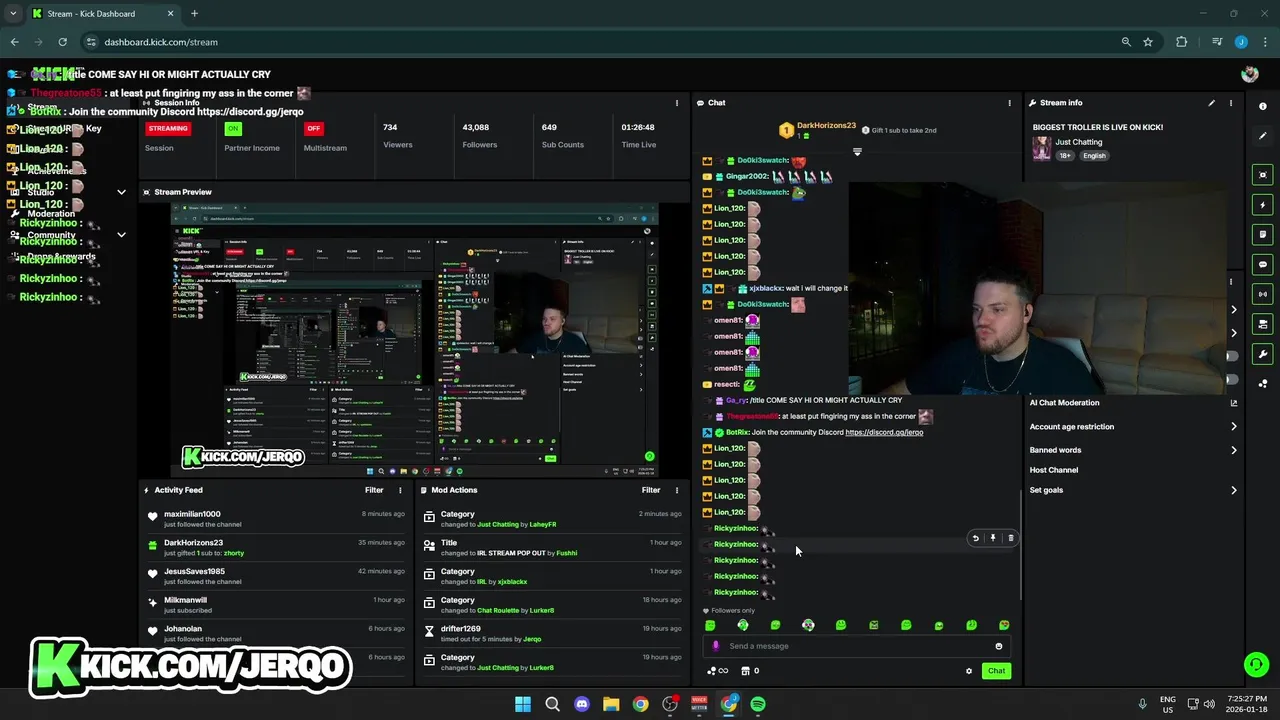The image size is (1280, 720).
Task: Toggle the lightning bolt widget icon in the sidebar
Action: [x=1263, y=205]
